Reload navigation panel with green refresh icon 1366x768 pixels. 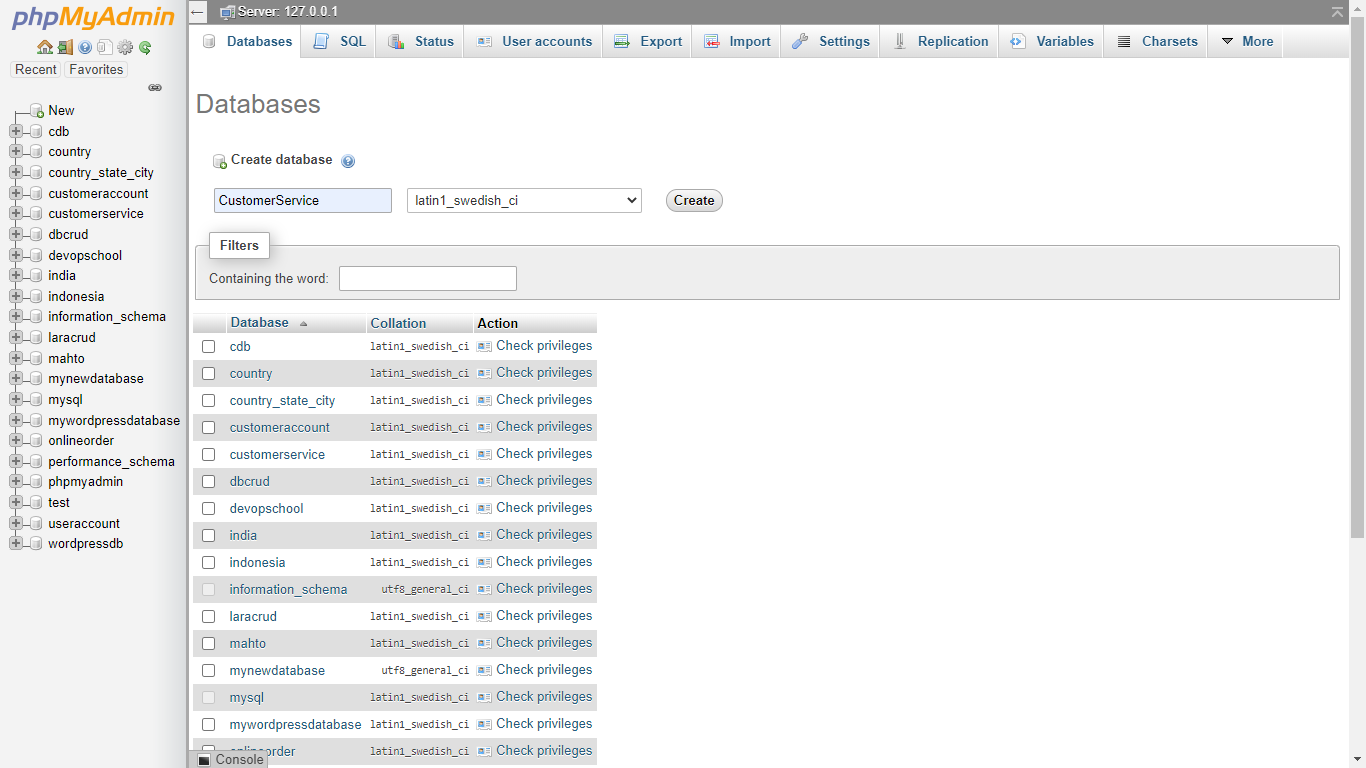coord(145,47)
